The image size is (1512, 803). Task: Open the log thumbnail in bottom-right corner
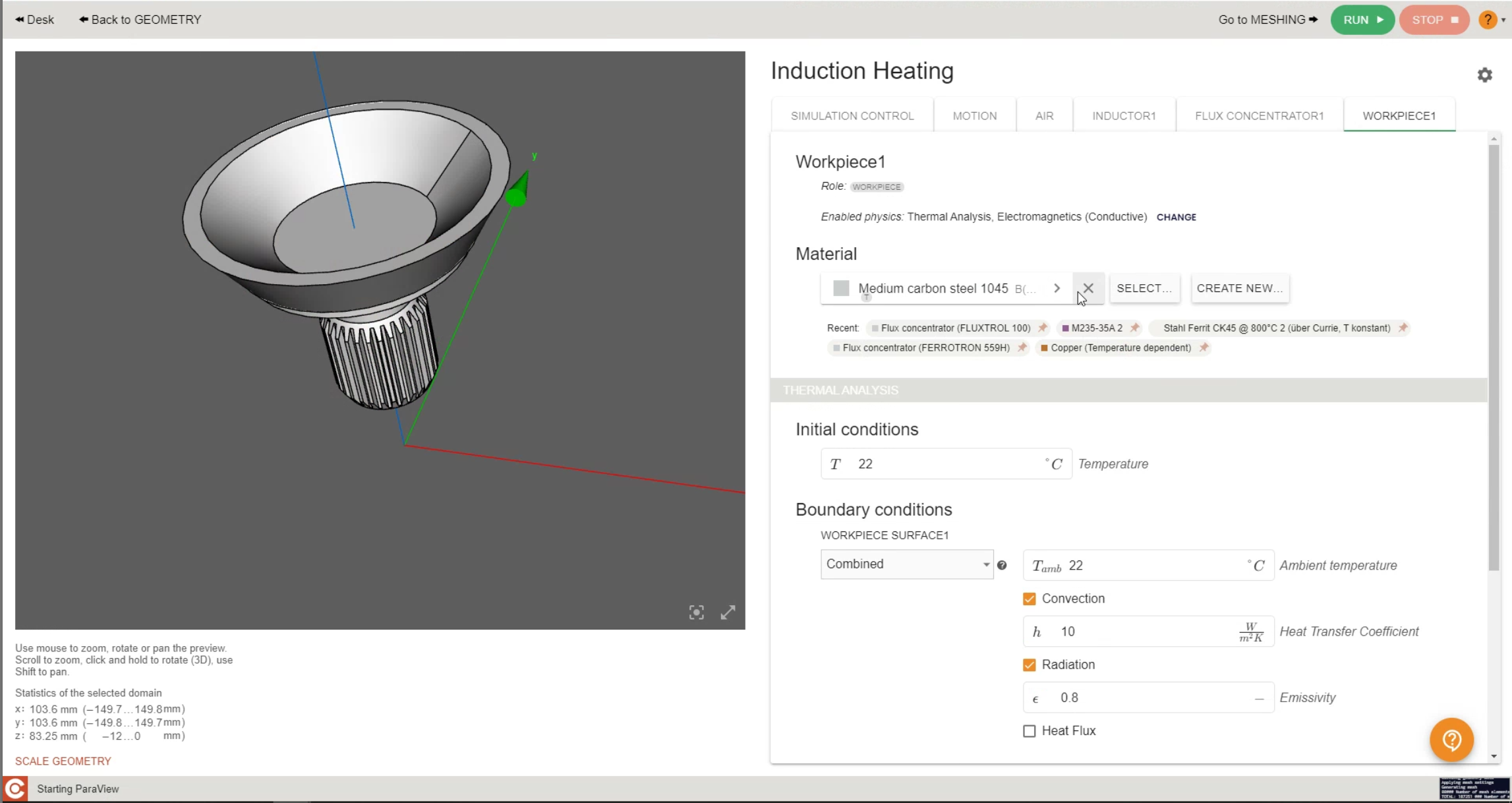[1474, 788]
